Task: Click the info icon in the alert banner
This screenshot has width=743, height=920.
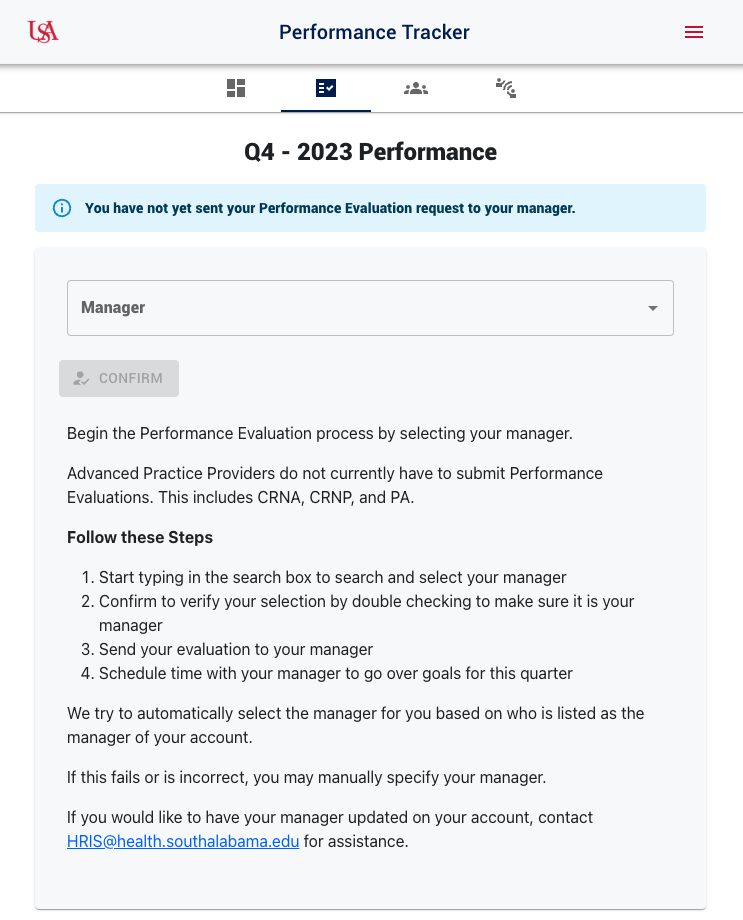Action: [62, 208]
